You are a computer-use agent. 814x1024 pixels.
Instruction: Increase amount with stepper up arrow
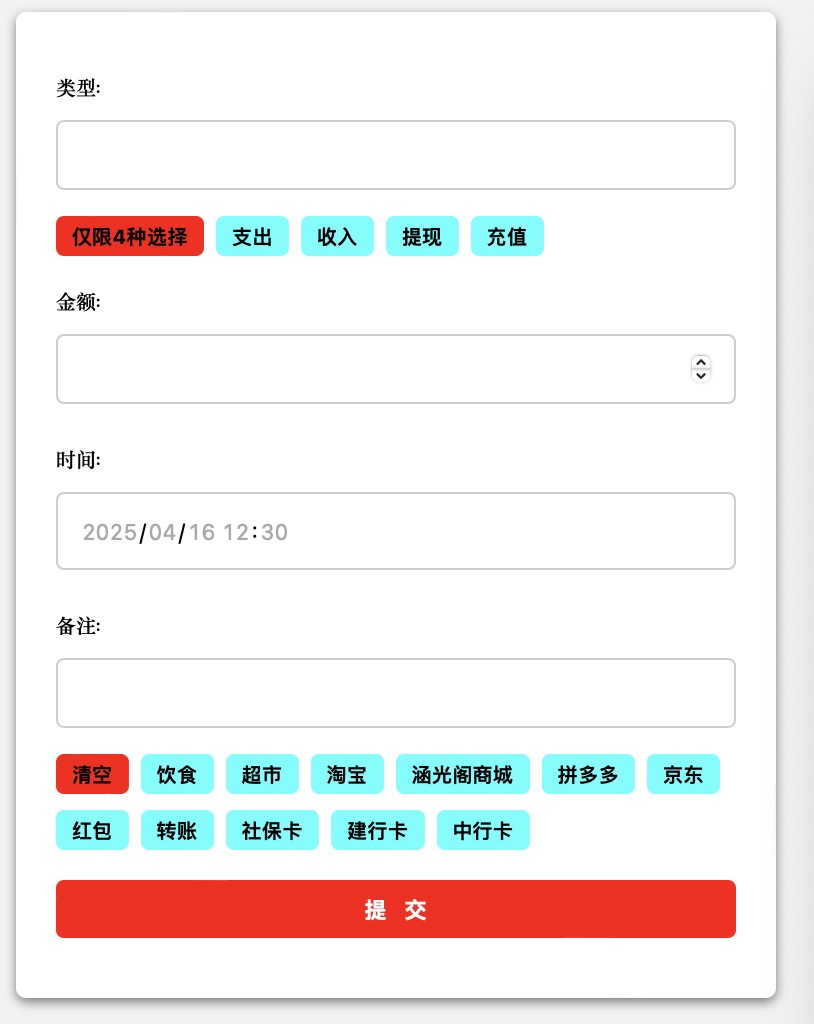[701, 362]
